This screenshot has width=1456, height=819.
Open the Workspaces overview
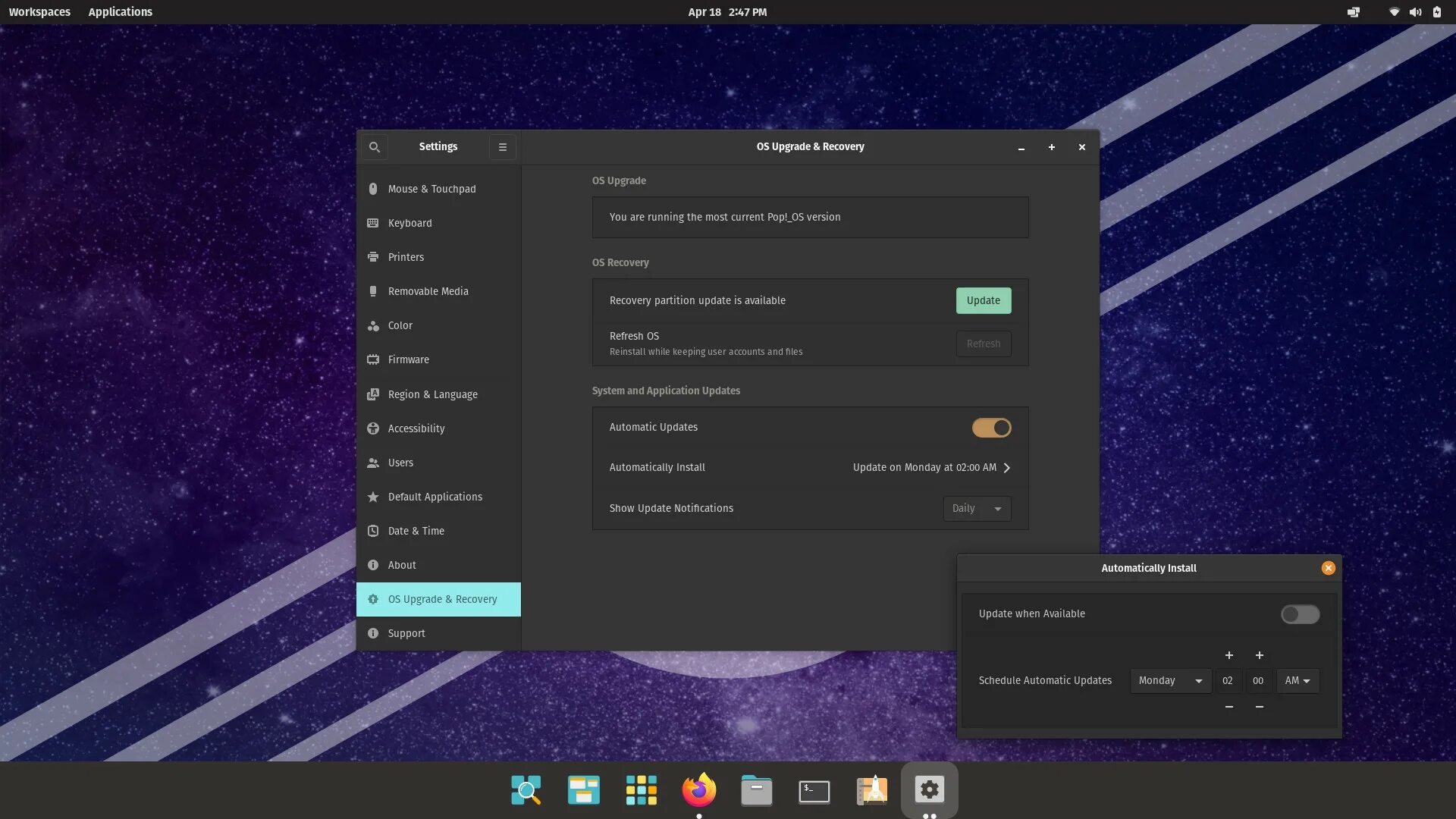(39, 12)
